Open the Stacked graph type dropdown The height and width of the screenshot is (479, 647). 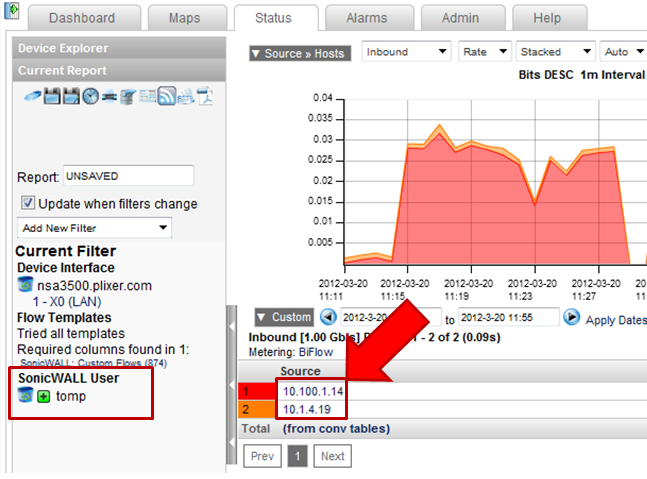554,52
